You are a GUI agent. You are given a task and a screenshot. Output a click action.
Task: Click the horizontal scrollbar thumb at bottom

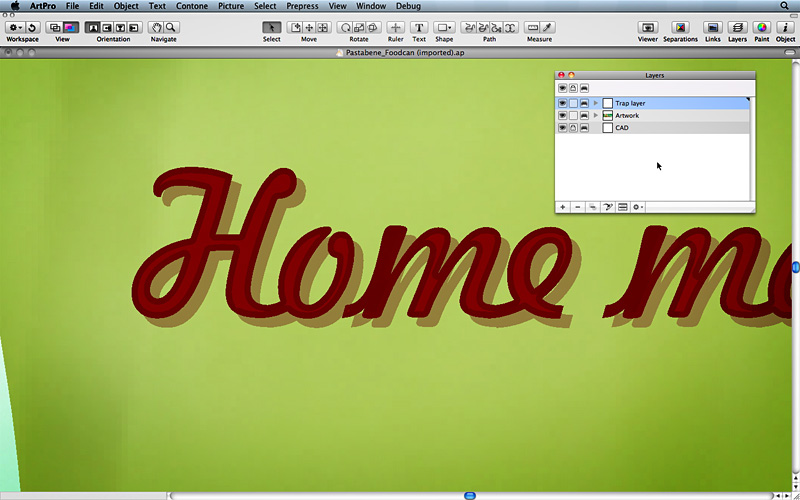pos(470,495)
